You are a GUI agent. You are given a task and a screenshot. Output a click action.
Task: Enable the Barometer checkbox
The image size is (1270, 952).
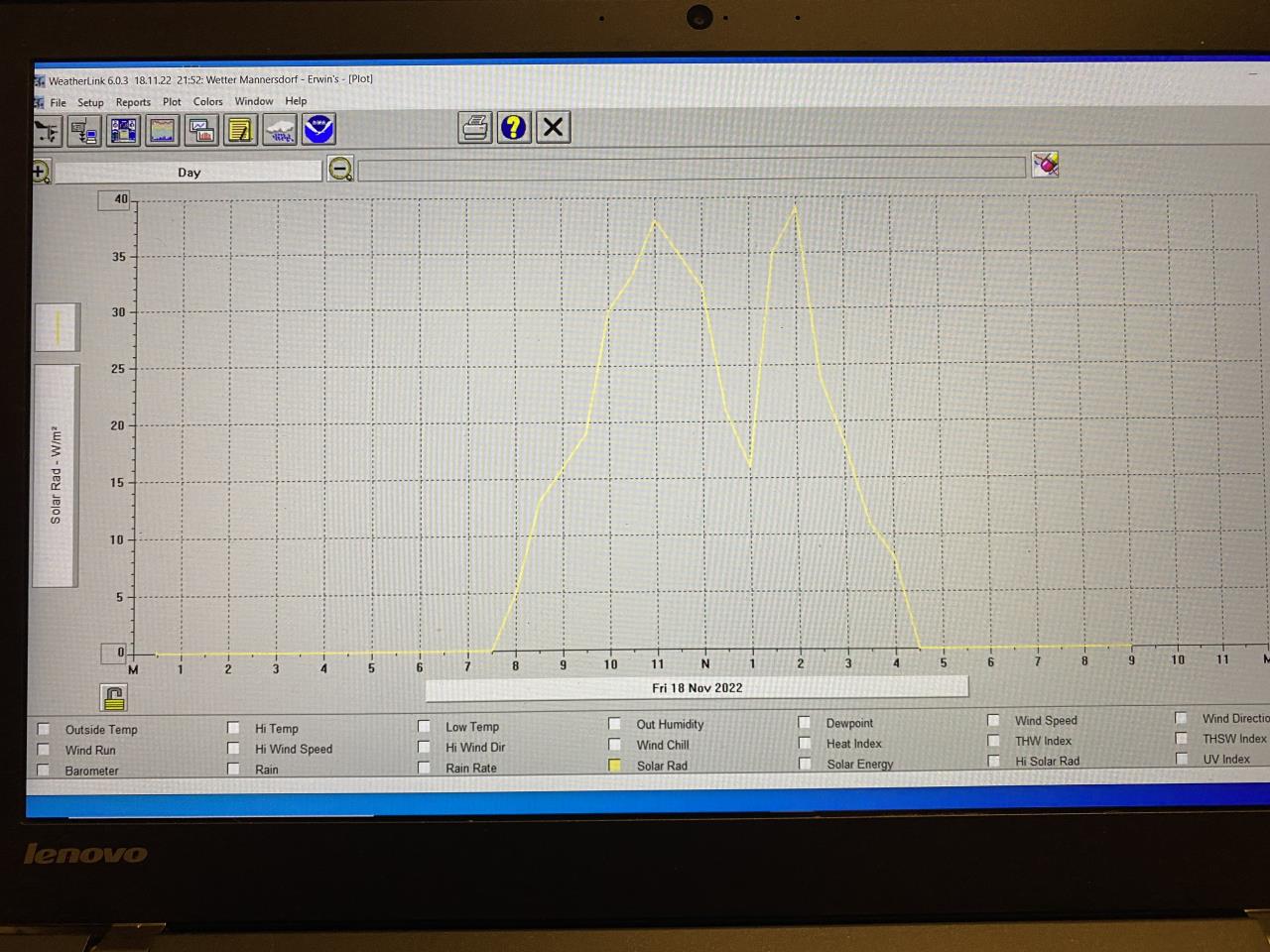pos(43,771)
